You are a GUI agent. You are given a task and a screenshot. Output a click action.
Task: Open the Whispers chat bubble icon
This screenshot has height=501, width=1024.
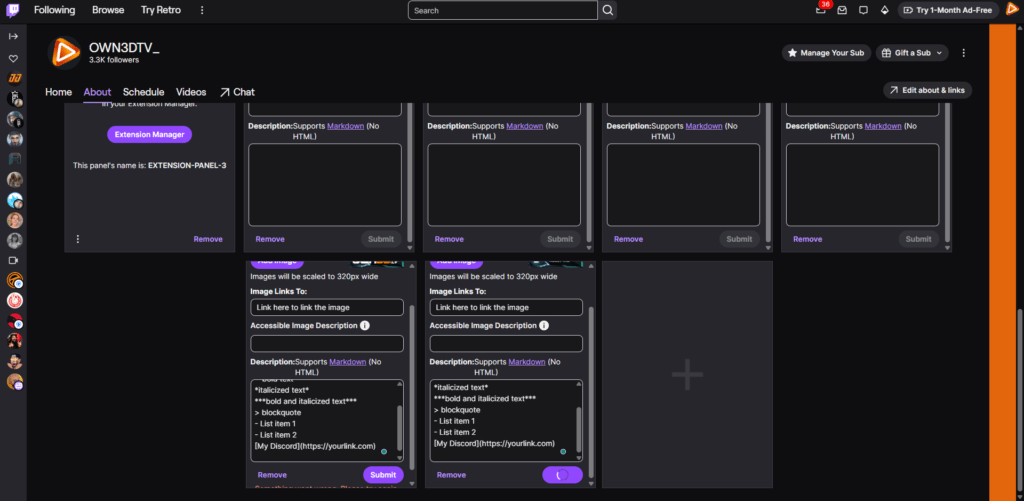tap(863, 10)
